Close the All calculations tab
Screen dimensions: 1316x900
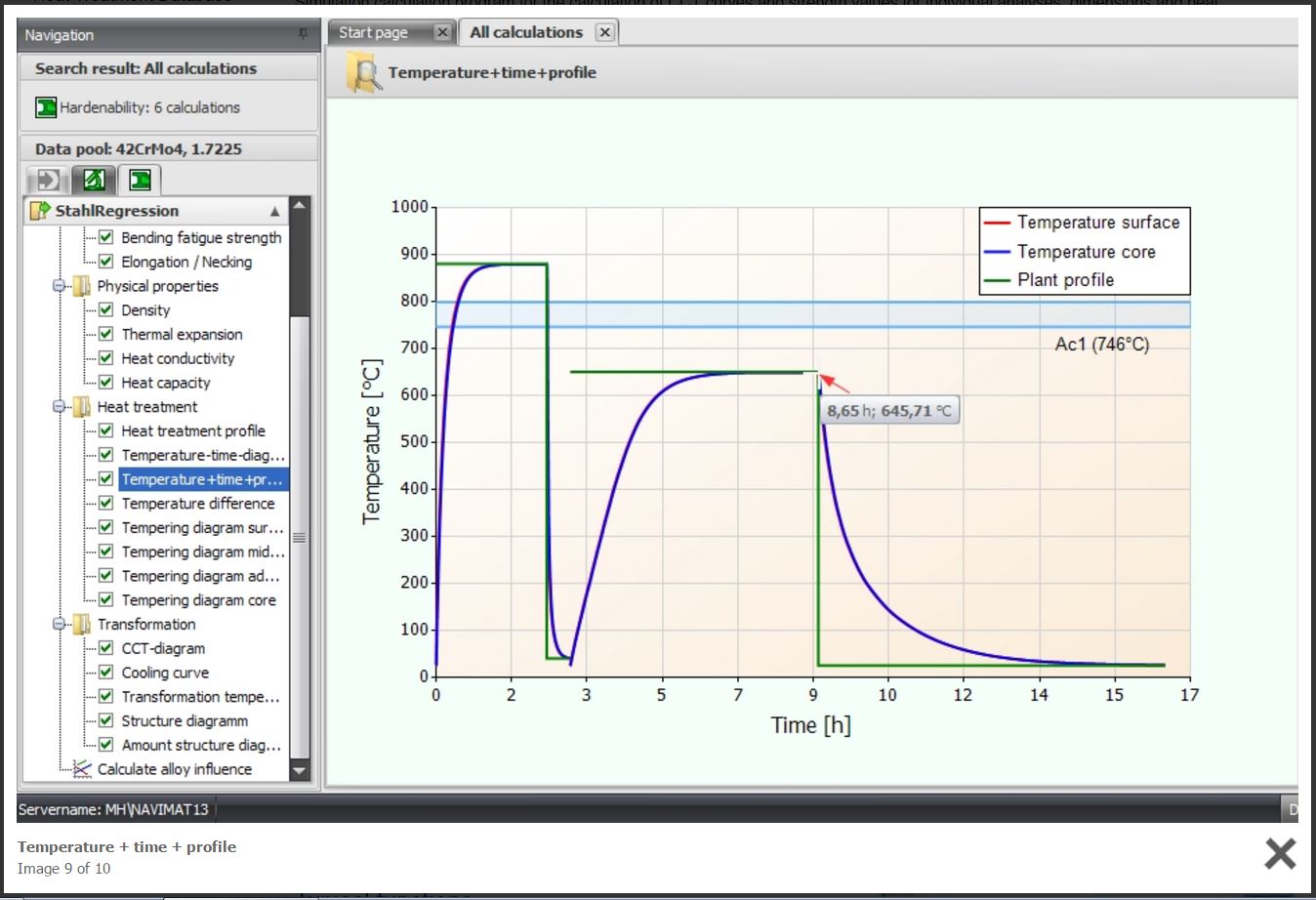(605, 32)
